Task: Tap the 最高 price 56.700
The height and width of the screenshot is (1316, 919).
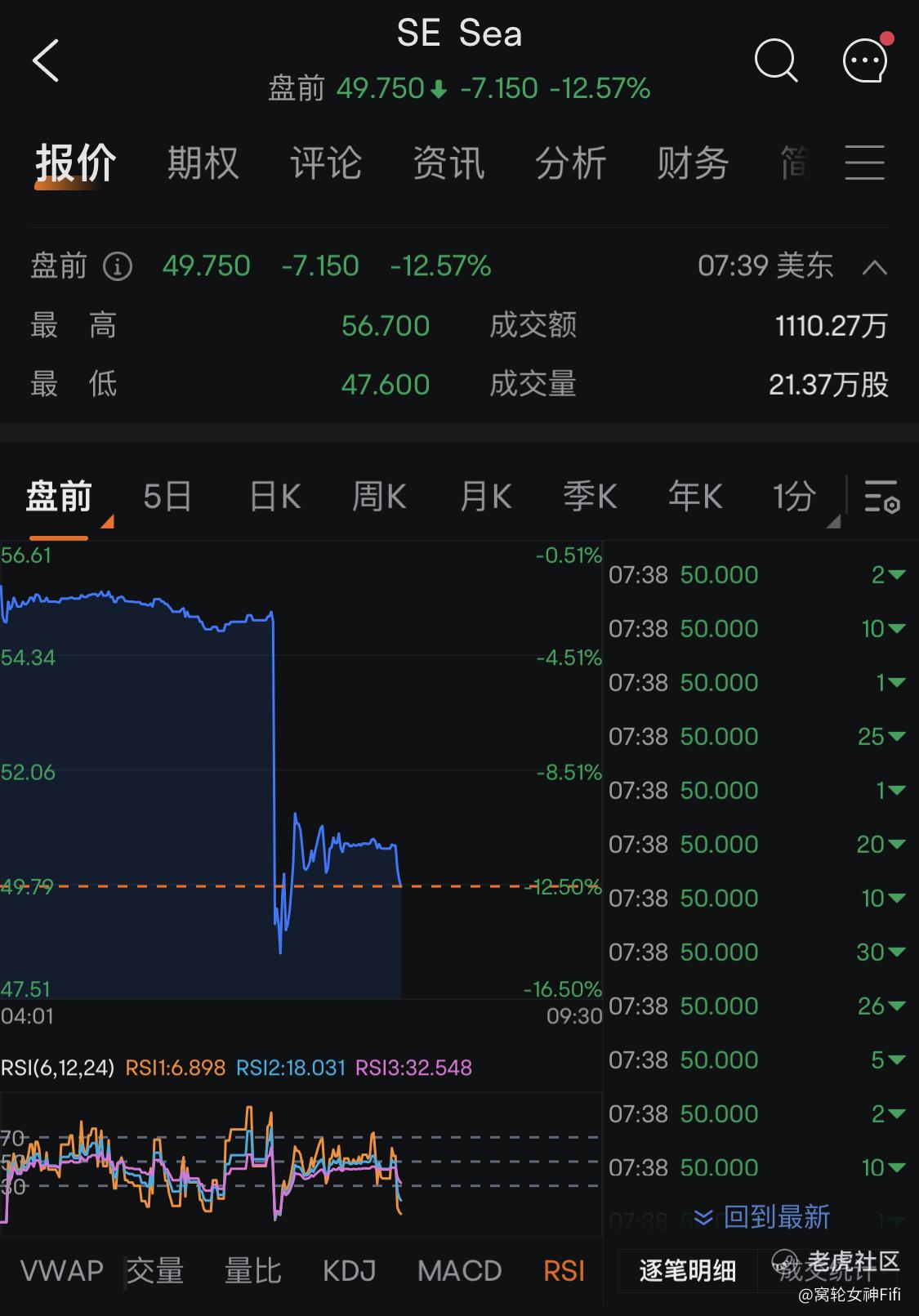Action: pos(386,326)
